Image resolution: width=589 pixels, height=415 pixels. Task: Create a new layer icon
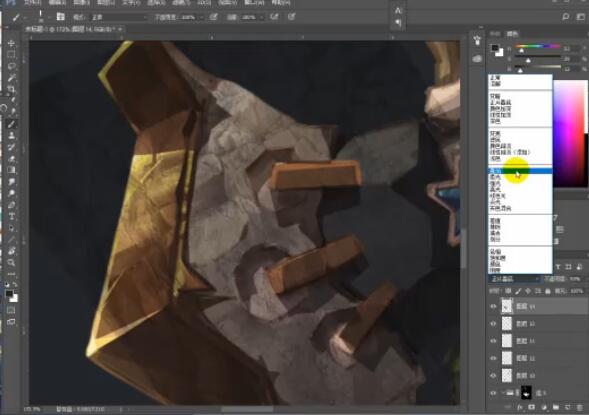[568, 407]
